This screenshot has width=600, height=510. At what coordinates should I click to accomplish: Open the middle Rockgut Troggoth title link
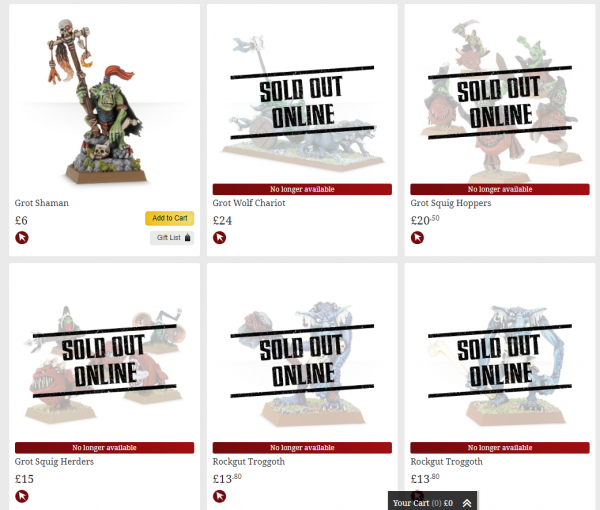249,462
